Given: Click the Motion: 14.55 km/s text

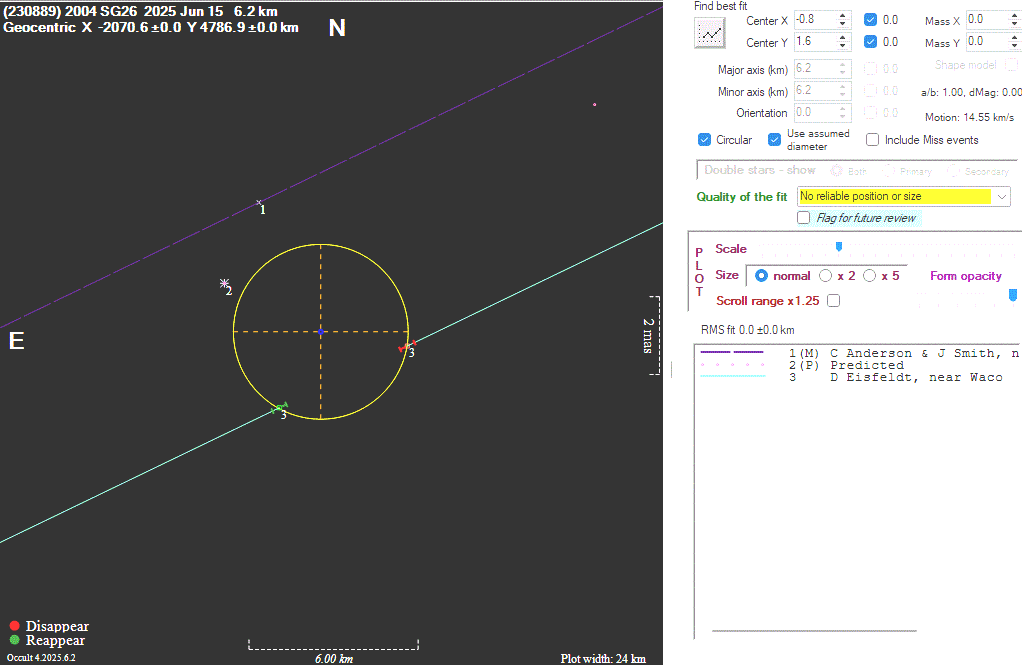Looking at the screenshot, I should point(969,117).
